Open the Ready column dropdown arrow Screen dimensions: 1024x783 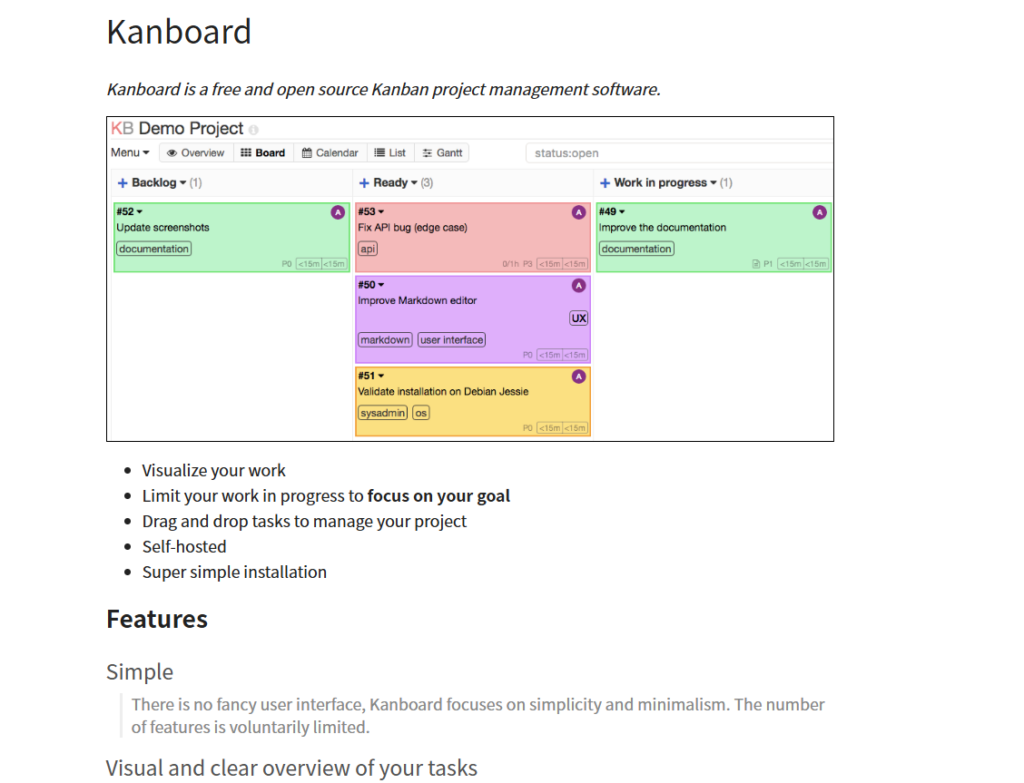tap(414, 183)
